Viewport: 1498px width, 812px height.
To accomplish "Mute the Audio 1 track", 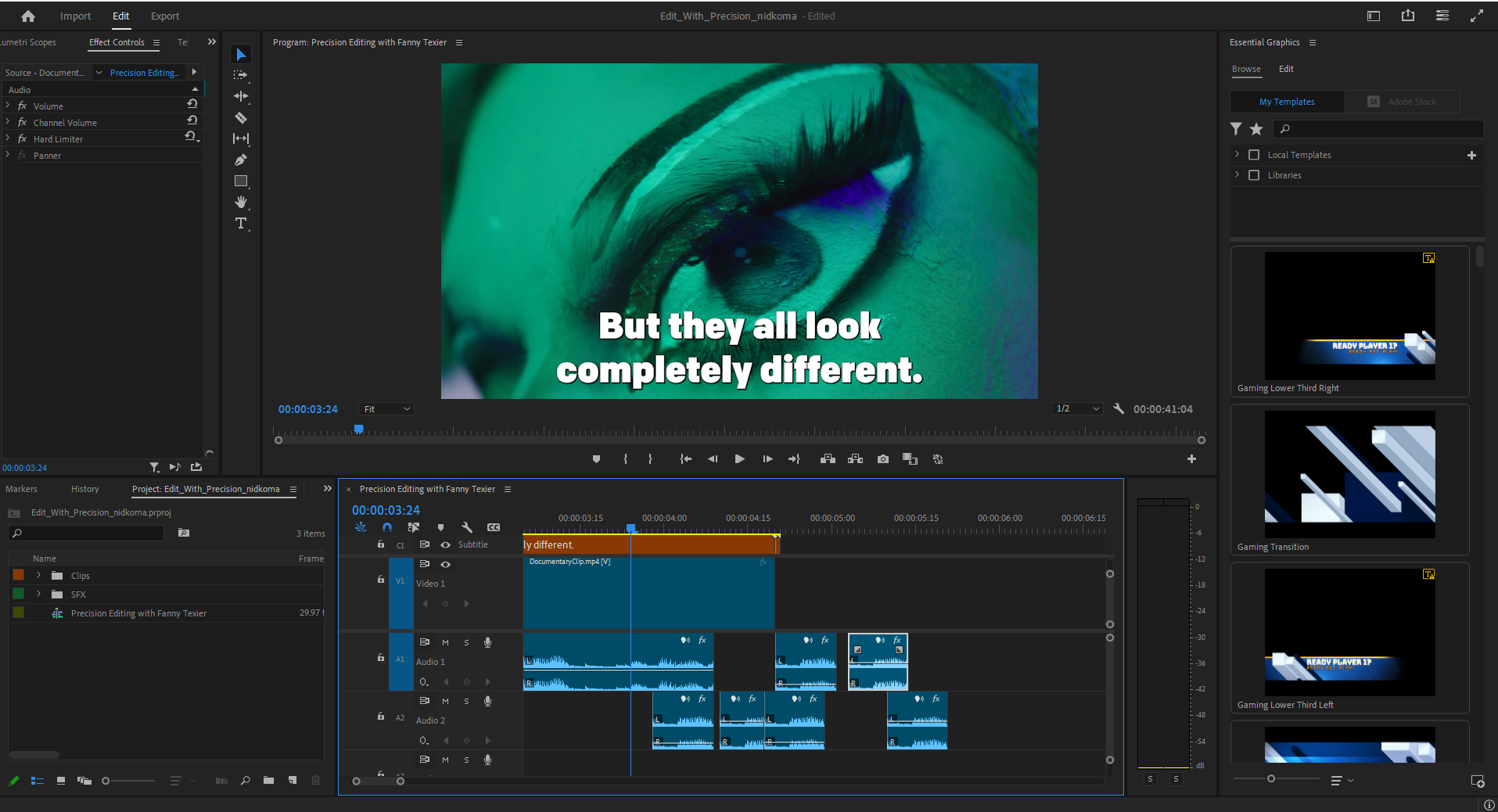I will coord(445,642).
